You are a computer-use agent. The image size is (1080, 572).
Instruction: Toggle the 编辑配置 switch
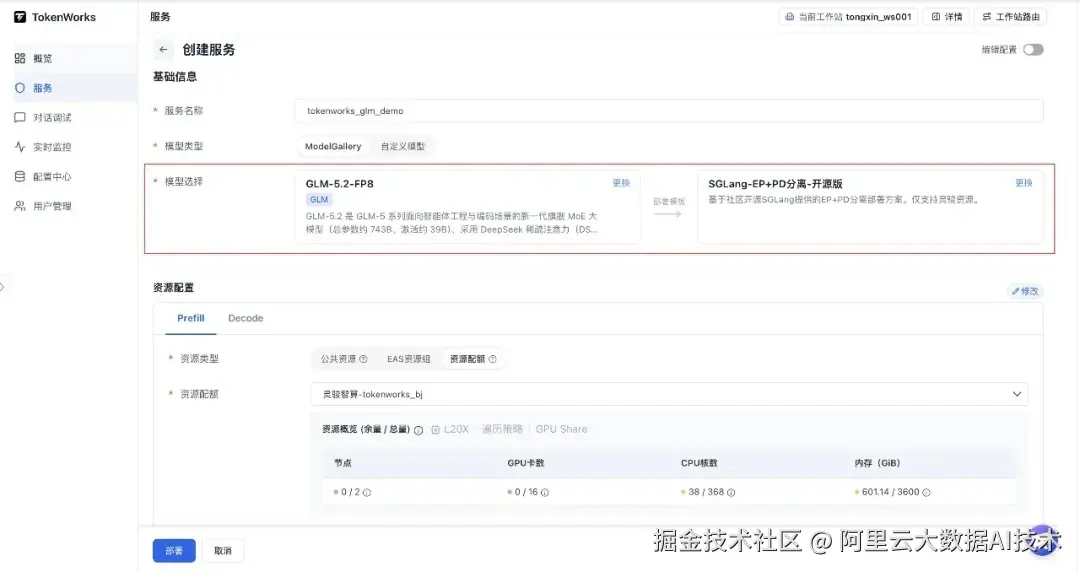tap(1032, 50)
